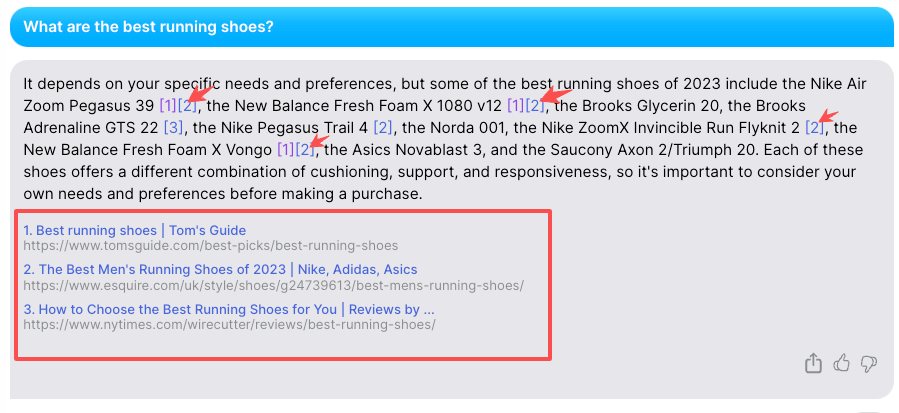Click citation [2] after Fresh Foam X Vongo
This screenshot has width=899, height=413.
306,149
